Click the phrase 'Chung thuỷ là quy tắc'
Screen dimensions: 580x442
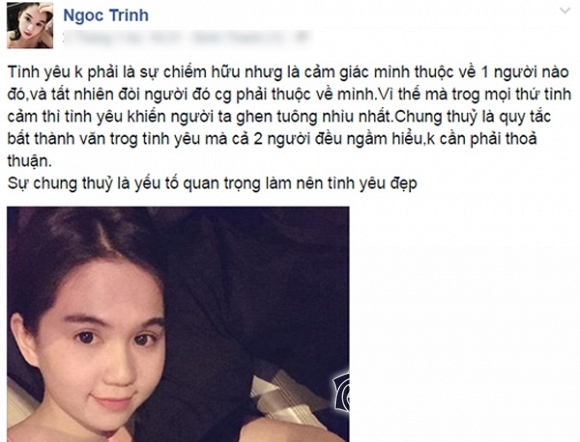click(473, 117)
